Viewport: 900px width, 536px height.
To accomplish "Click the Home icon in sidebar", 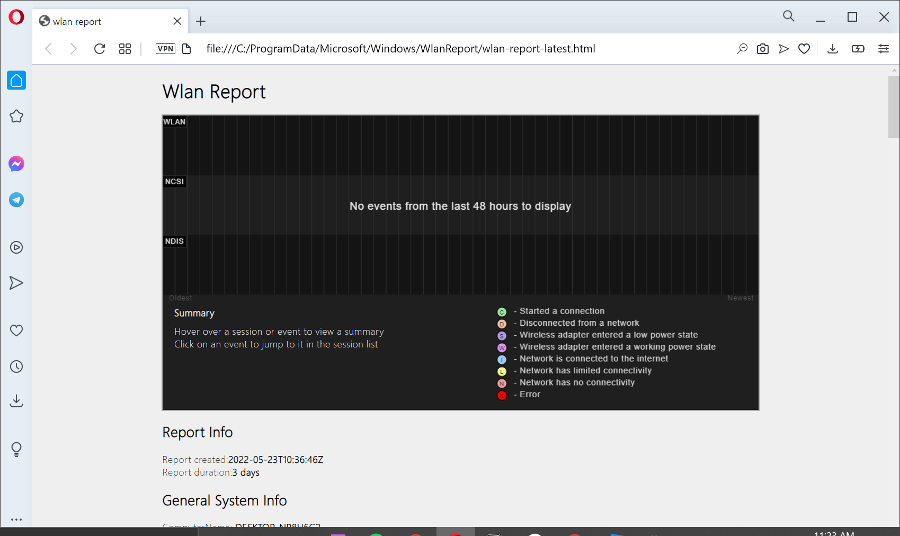I will click(x=16, y=80).
